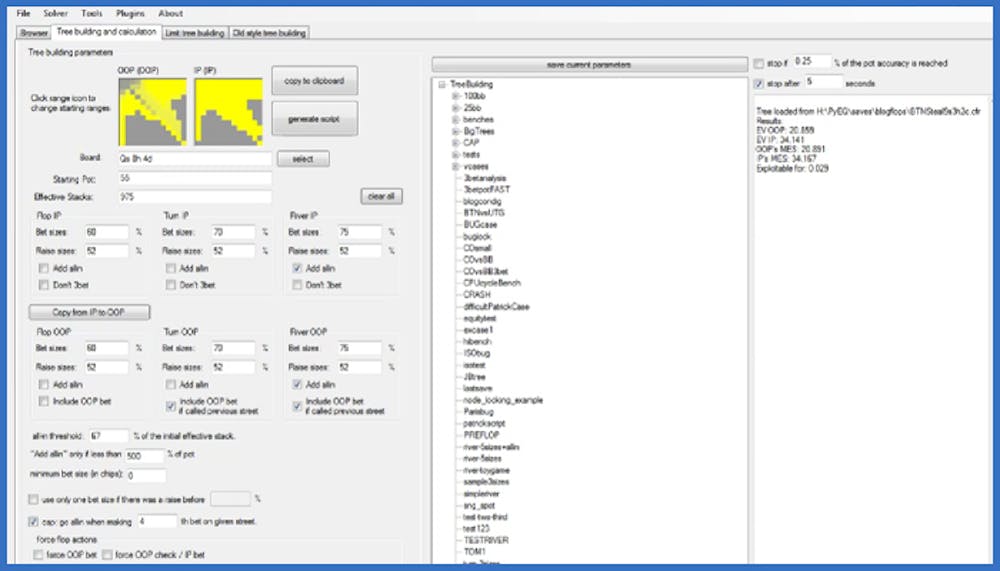This screenshot has height=571, width=1000.
Task: Click the clear all button
Action: pyautogui.click(x=381, y=196)
